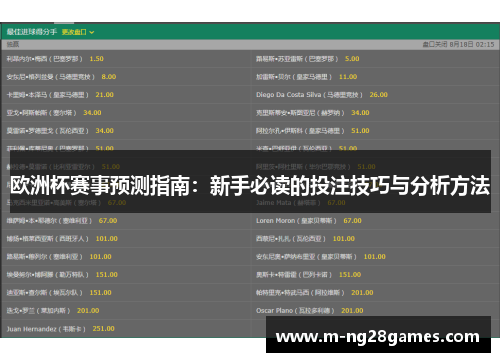Select 101.00 odds for the 西班牙人 player
500x362 pixels.
click(x=107, y=239)
